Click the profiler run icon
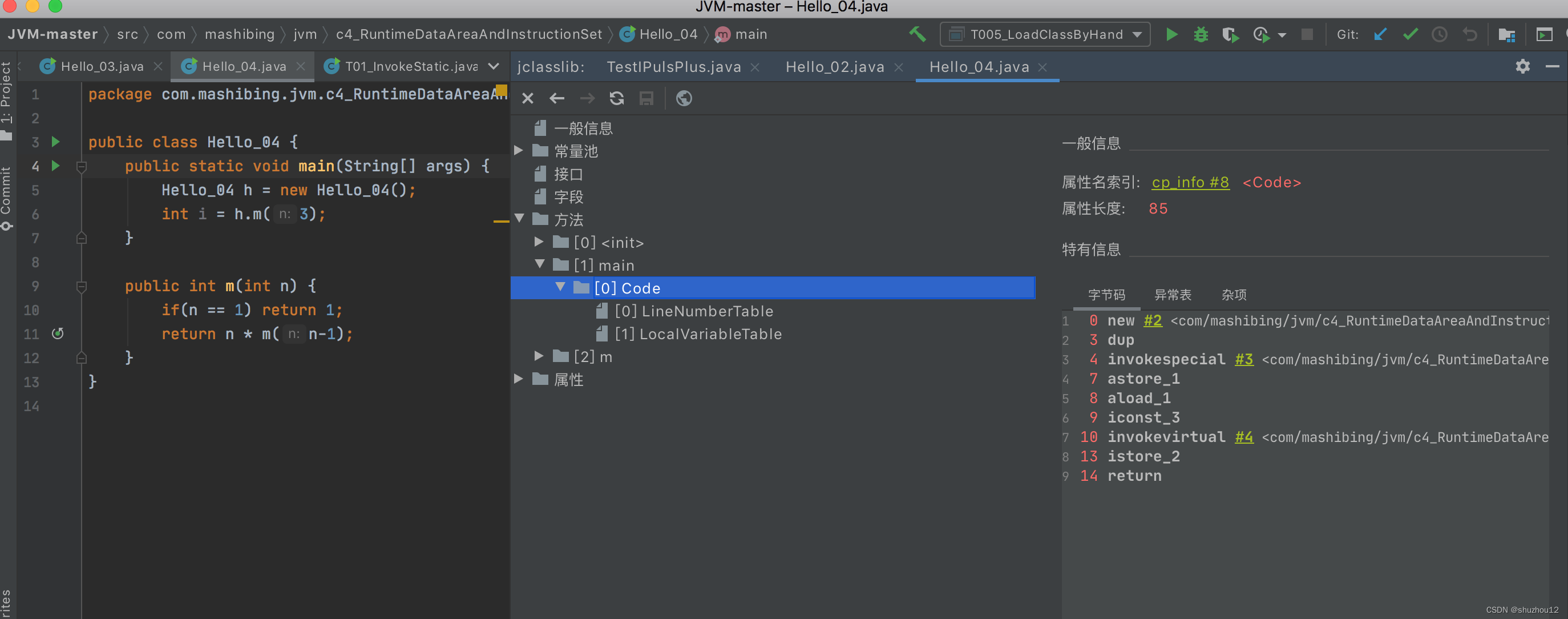The image size is (1568, 619). [x=1262, y=35]
